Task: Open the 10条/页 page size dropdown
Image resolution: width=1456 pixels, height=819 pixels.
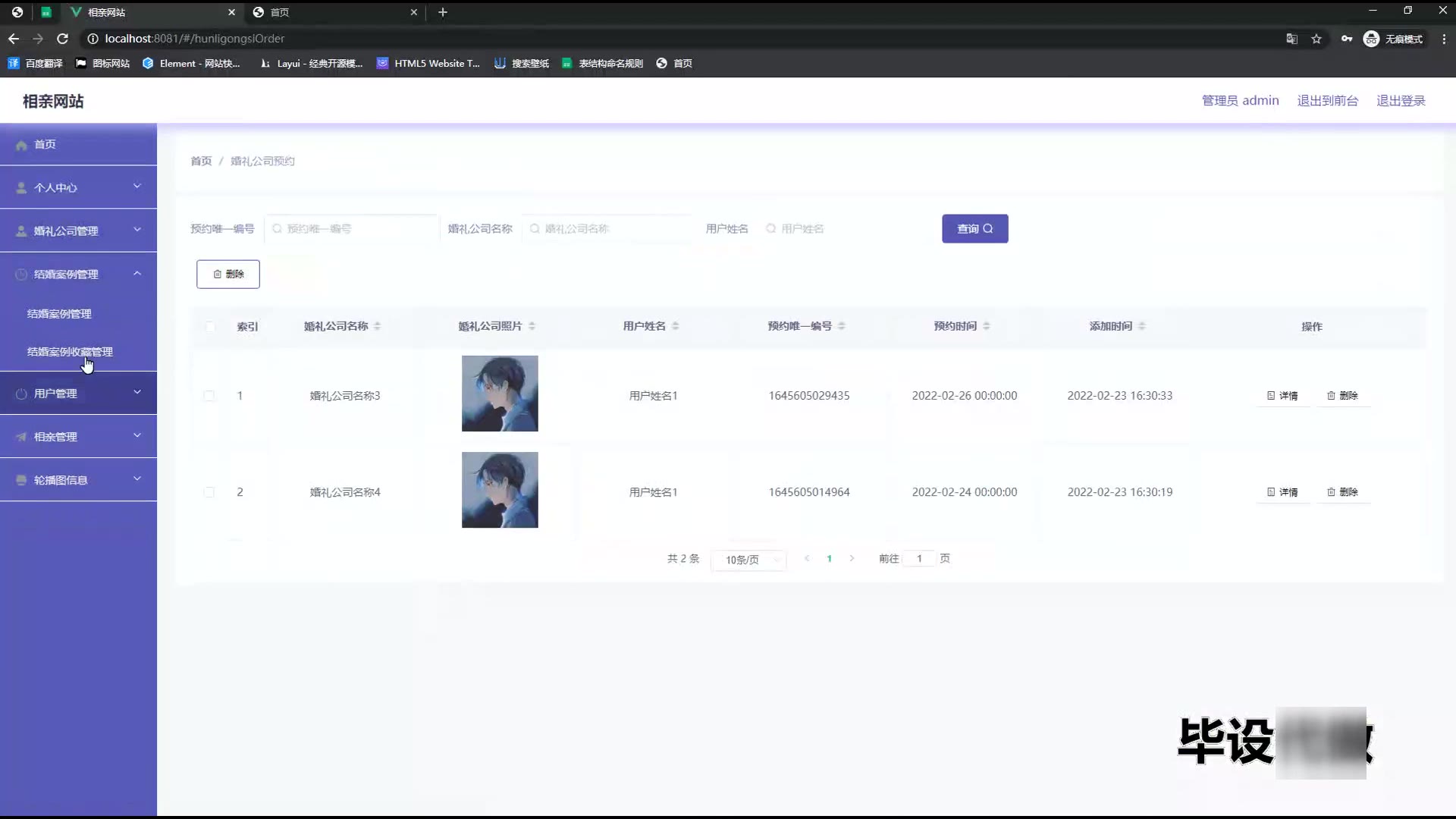Action: point(748,560)
